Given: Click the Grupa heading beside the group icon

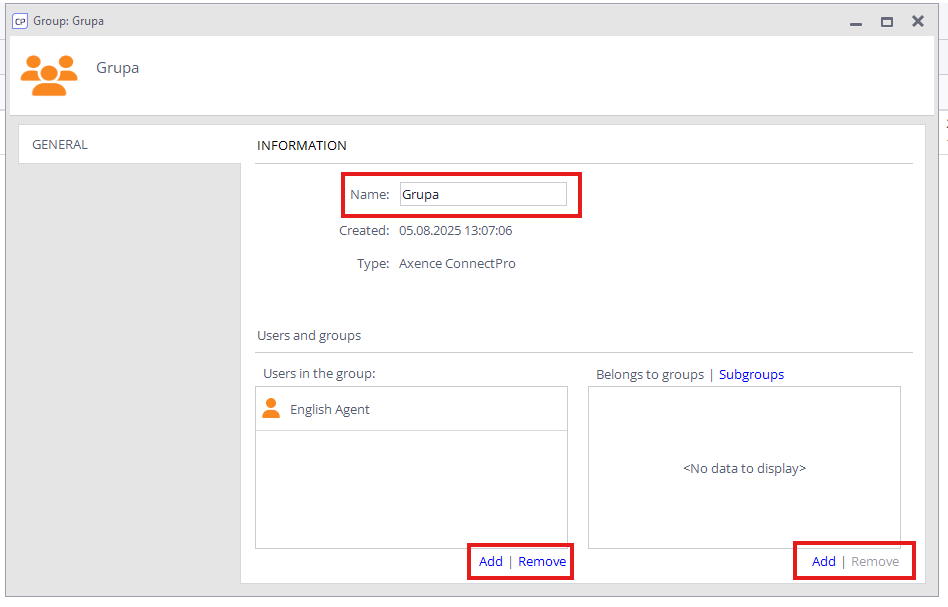Looking at the screenshot, I should (117, 68).
